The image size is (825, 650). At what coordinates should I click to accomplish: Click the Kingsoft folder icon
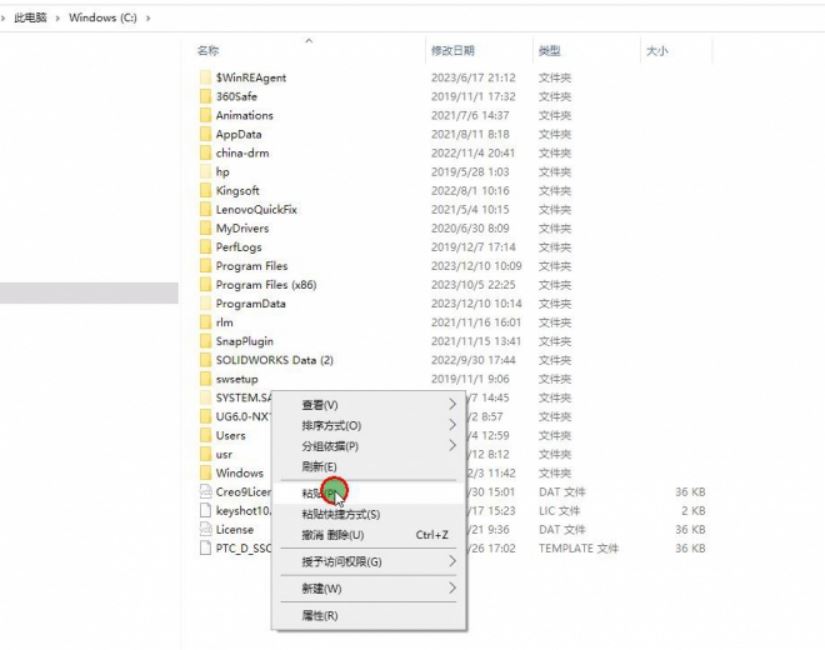tap(205, 191)
